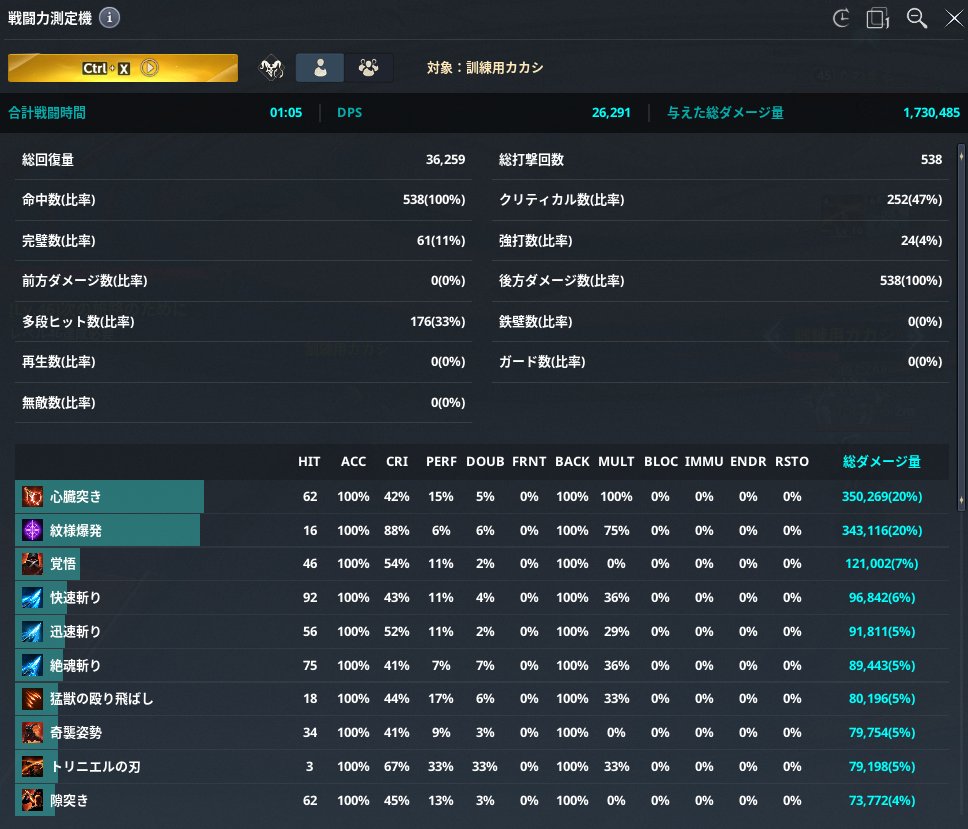Image resolution: width=968 pixels, height=829 pixels.
Task: Click the play icon on the yellow button
Action: pos(149,68)
